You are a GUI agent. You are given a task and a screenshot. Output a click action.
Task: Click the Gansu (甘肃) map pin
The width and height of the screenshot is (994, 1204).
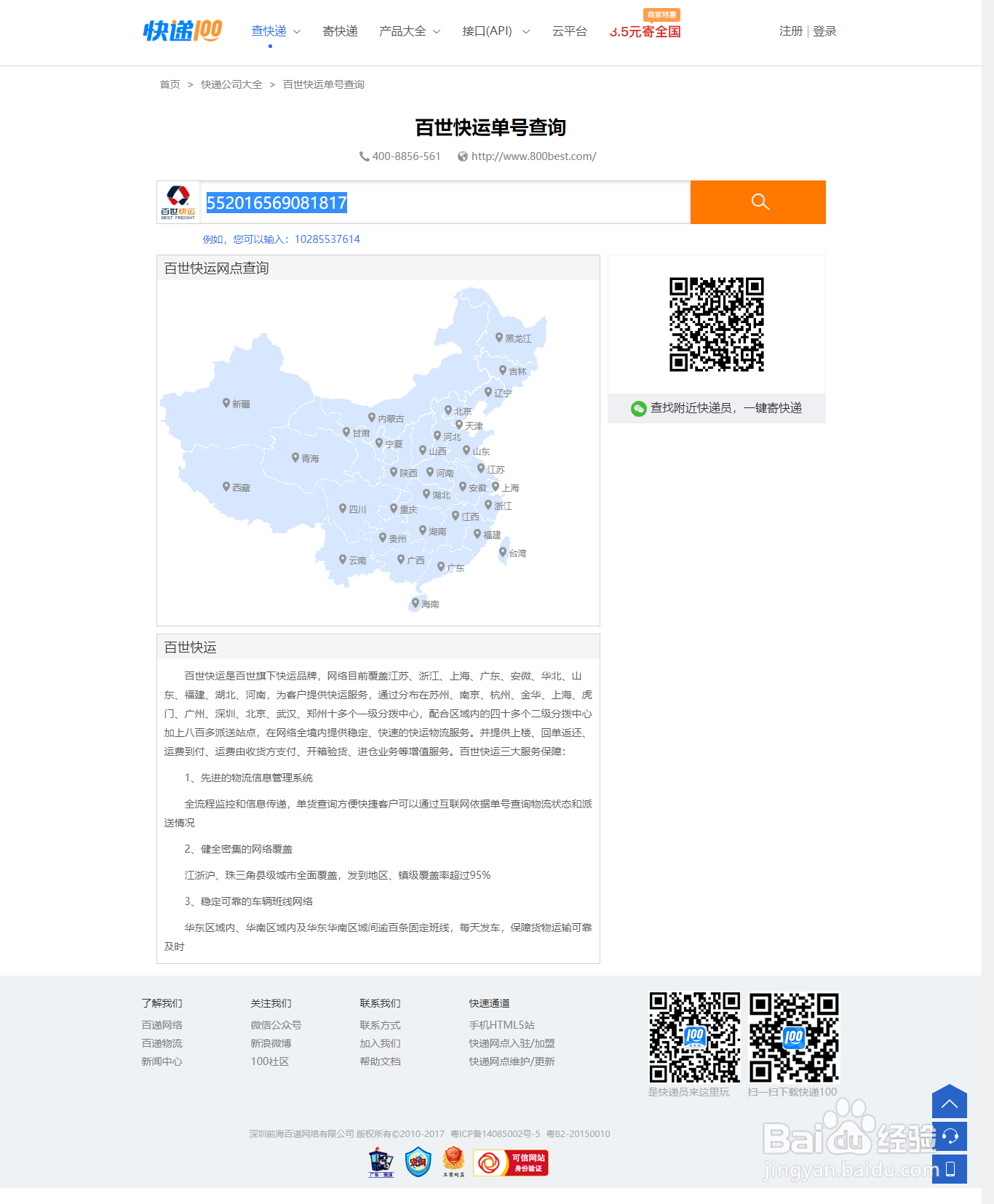coord(346,432)
